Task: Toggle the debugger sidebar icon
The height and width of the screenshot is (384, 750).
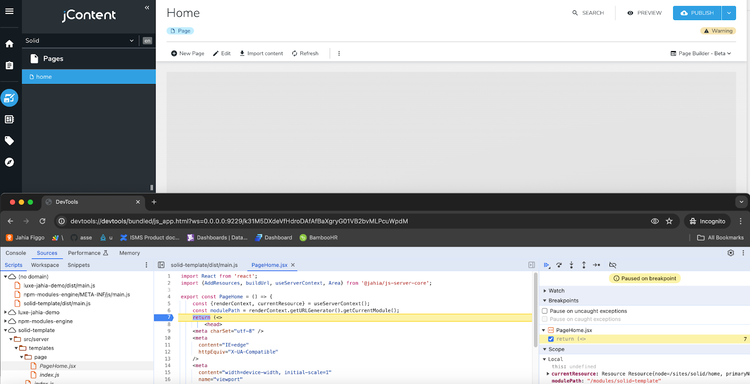Action: [x=531, y=265]
